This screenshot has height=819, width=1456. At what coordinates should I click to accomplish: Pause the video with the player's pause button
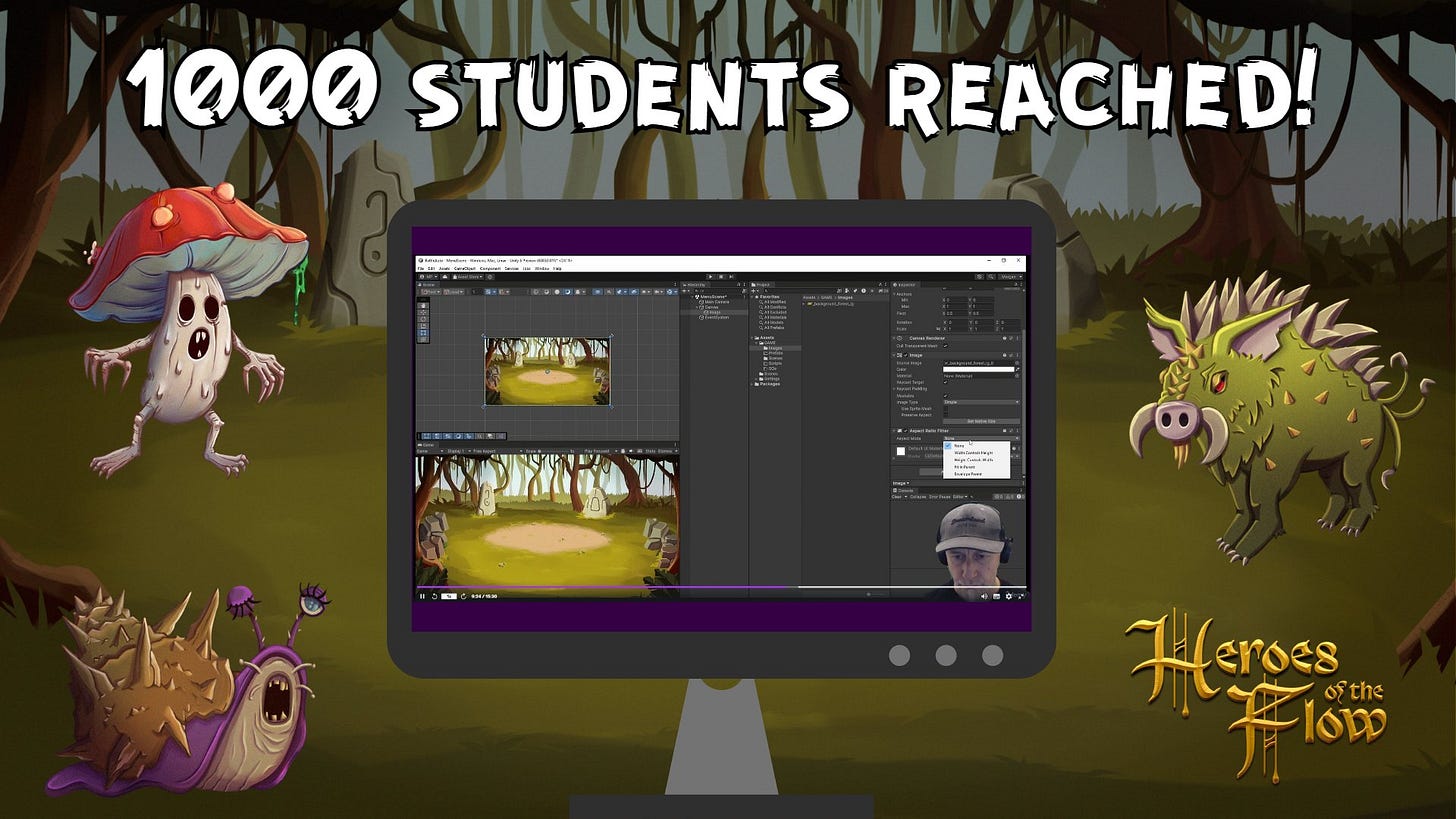tap(422, 596)
